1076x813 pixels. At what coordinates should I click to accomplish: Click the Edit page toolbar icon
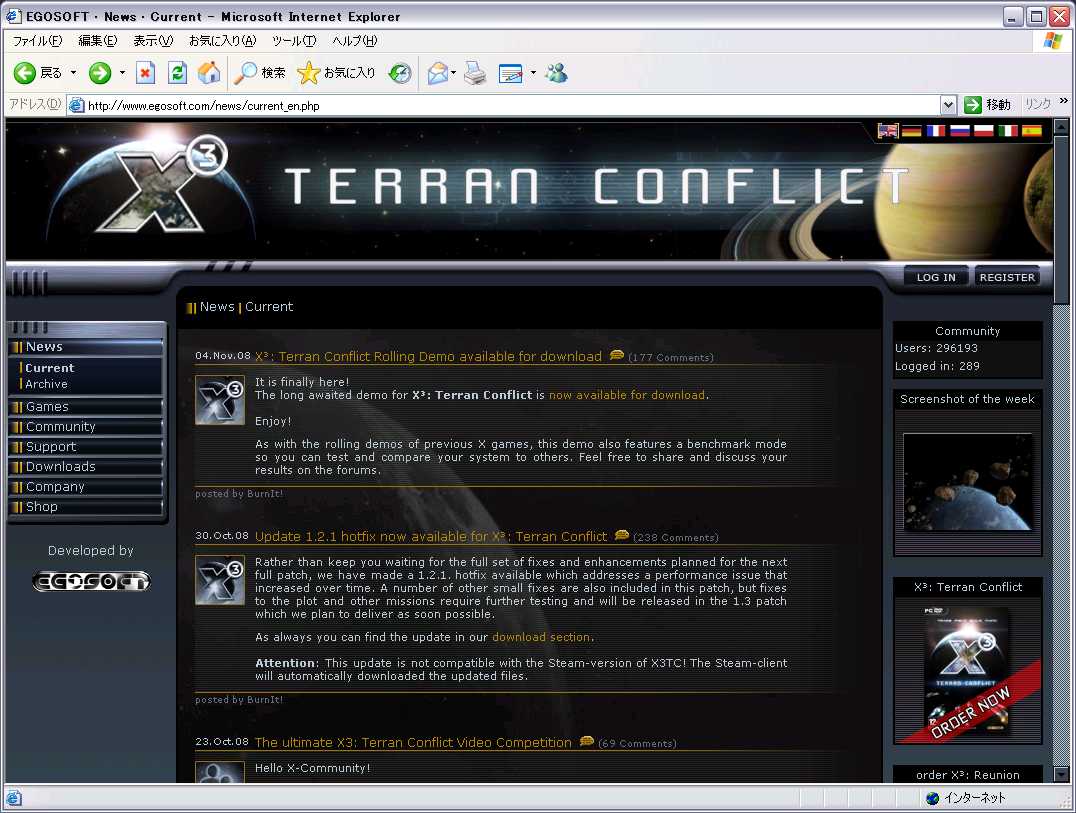pyautogui.click(x=511, y=73)
